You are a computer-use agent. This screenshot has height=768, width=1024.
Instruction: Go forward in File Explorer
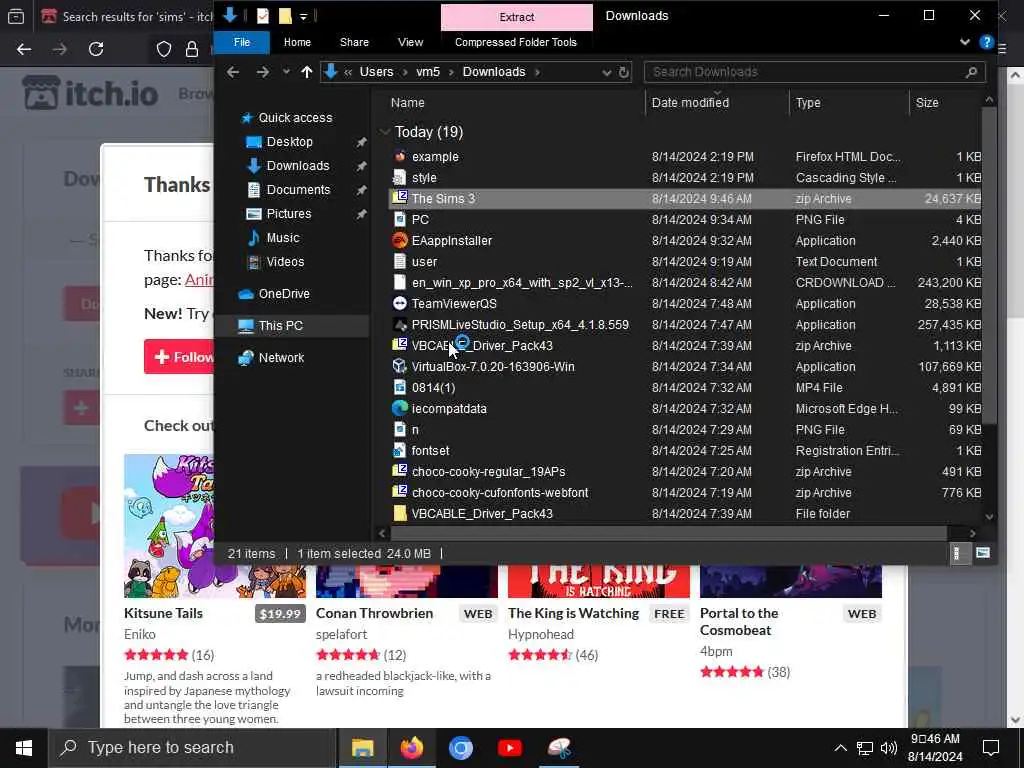(263, 72)
